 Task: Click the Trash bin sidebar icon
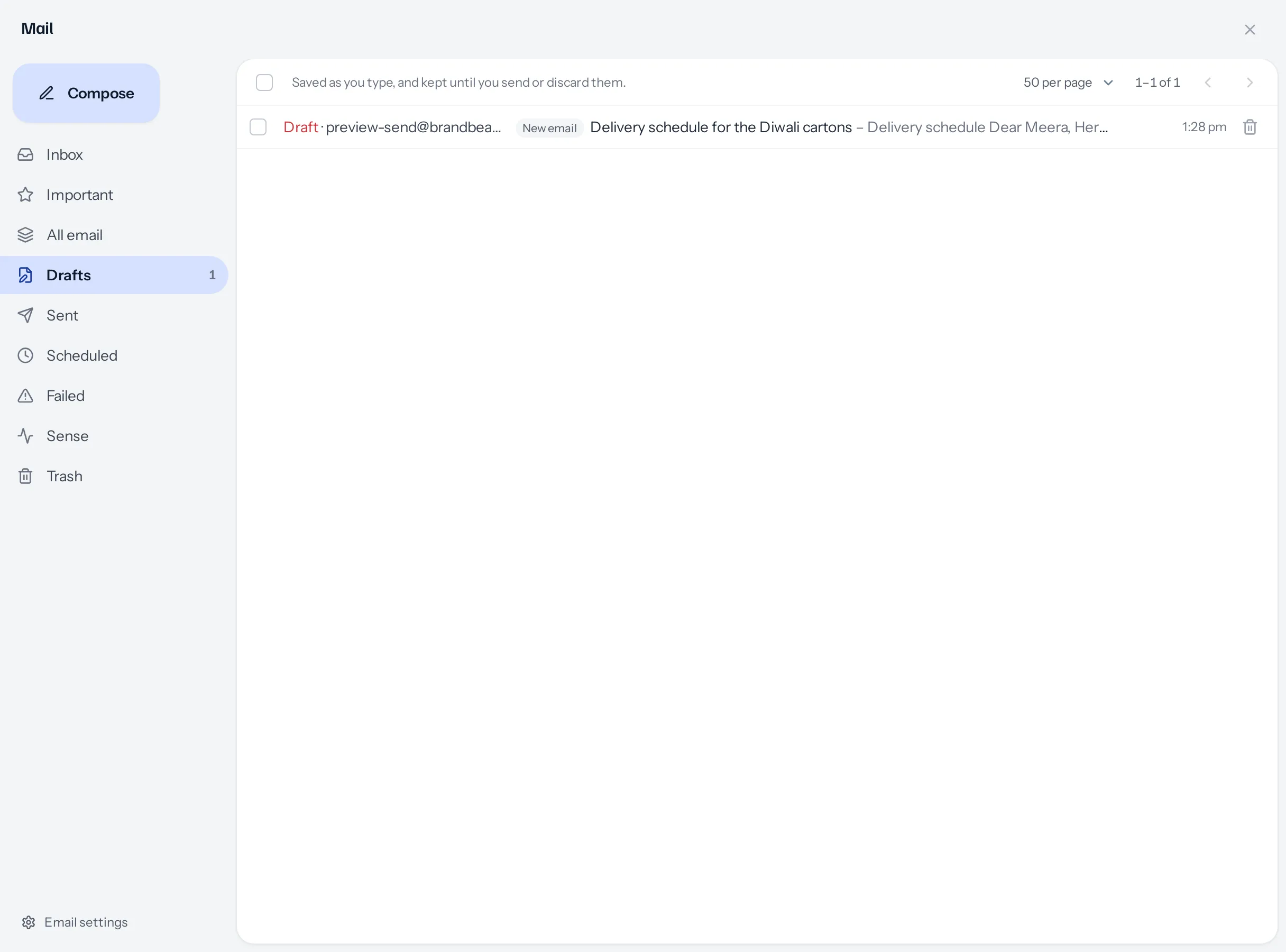[x=25, y=476]
